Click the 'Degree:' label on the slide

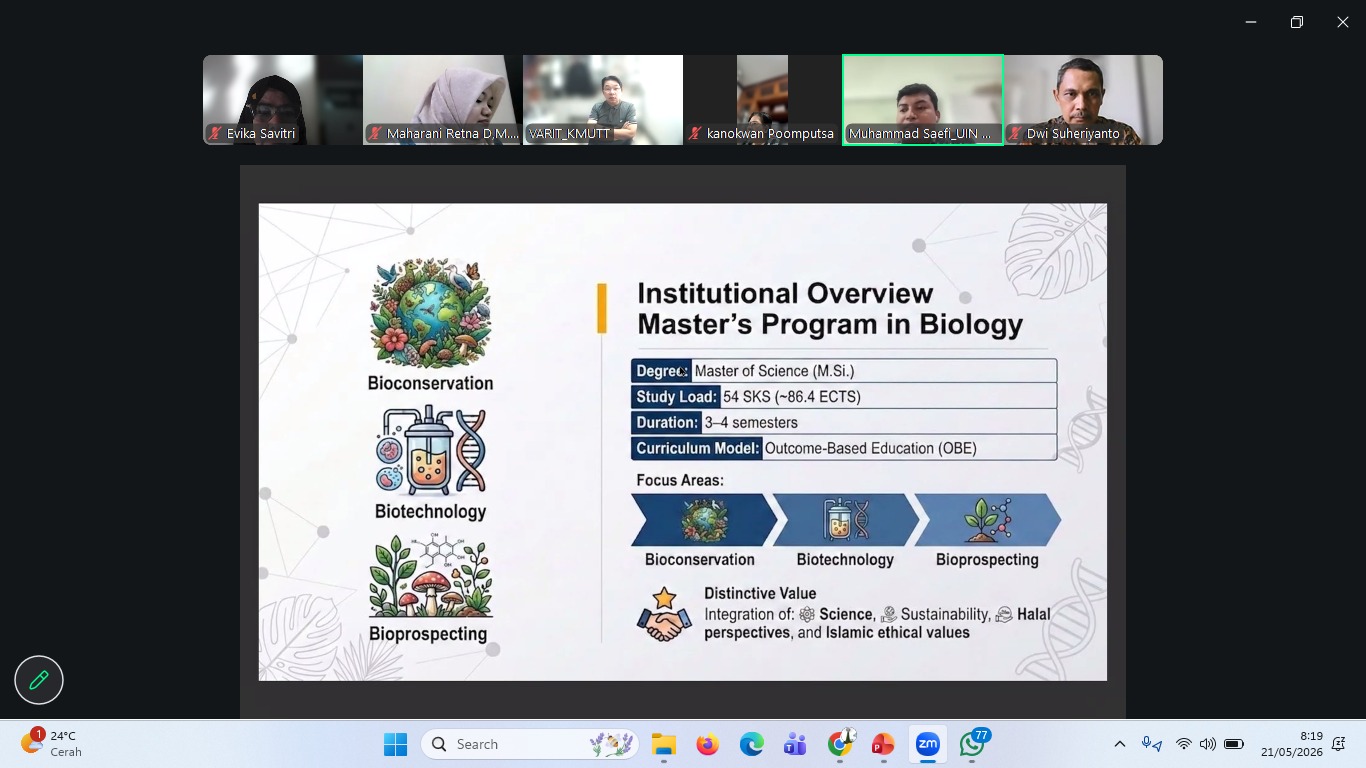pyautogui.click(x=661, y=371)
